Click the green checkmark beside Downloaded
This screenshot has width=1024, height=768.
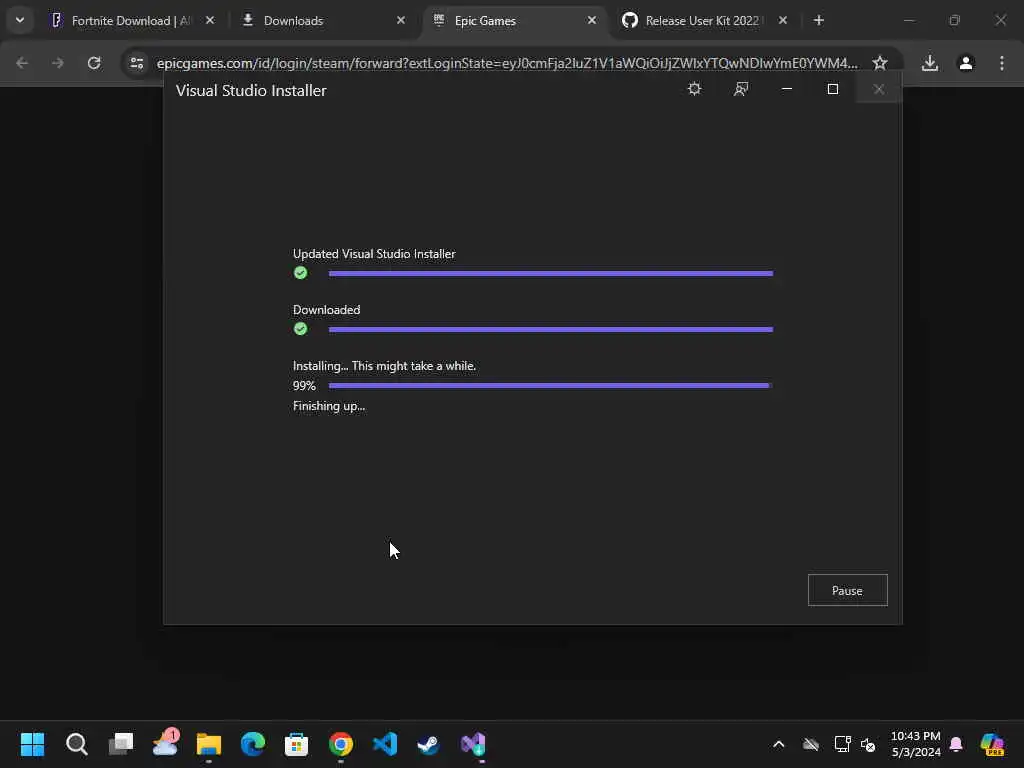pyautogui.click(x=300, y=329)
